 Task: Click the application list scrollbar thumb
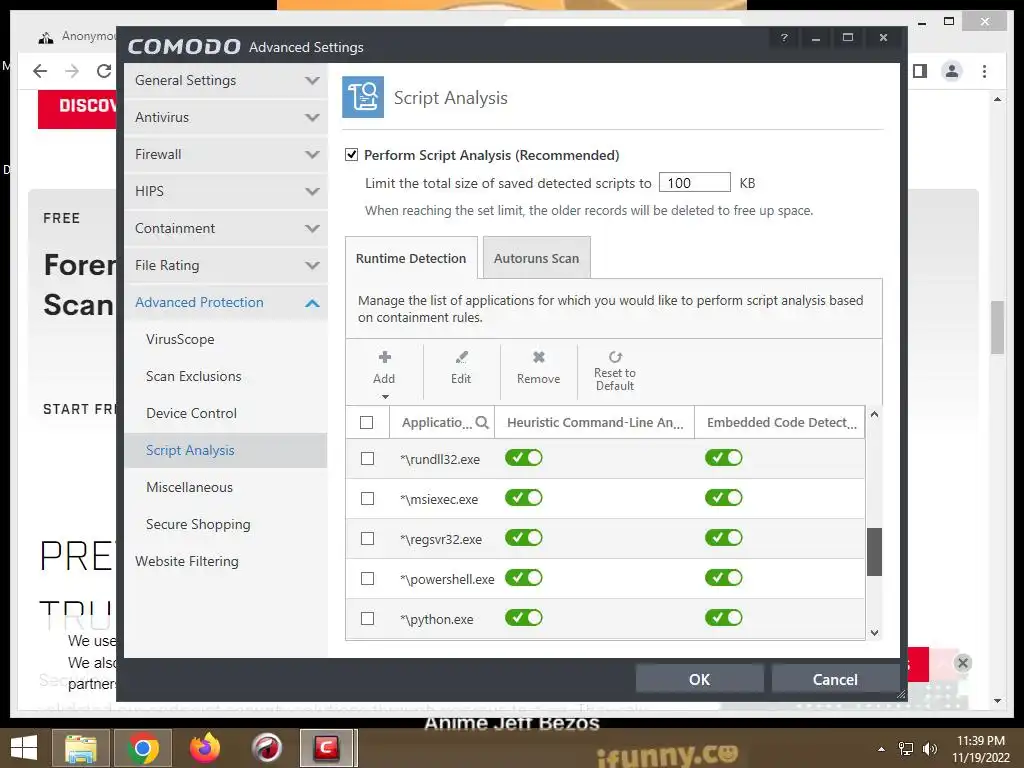(874, 552)
